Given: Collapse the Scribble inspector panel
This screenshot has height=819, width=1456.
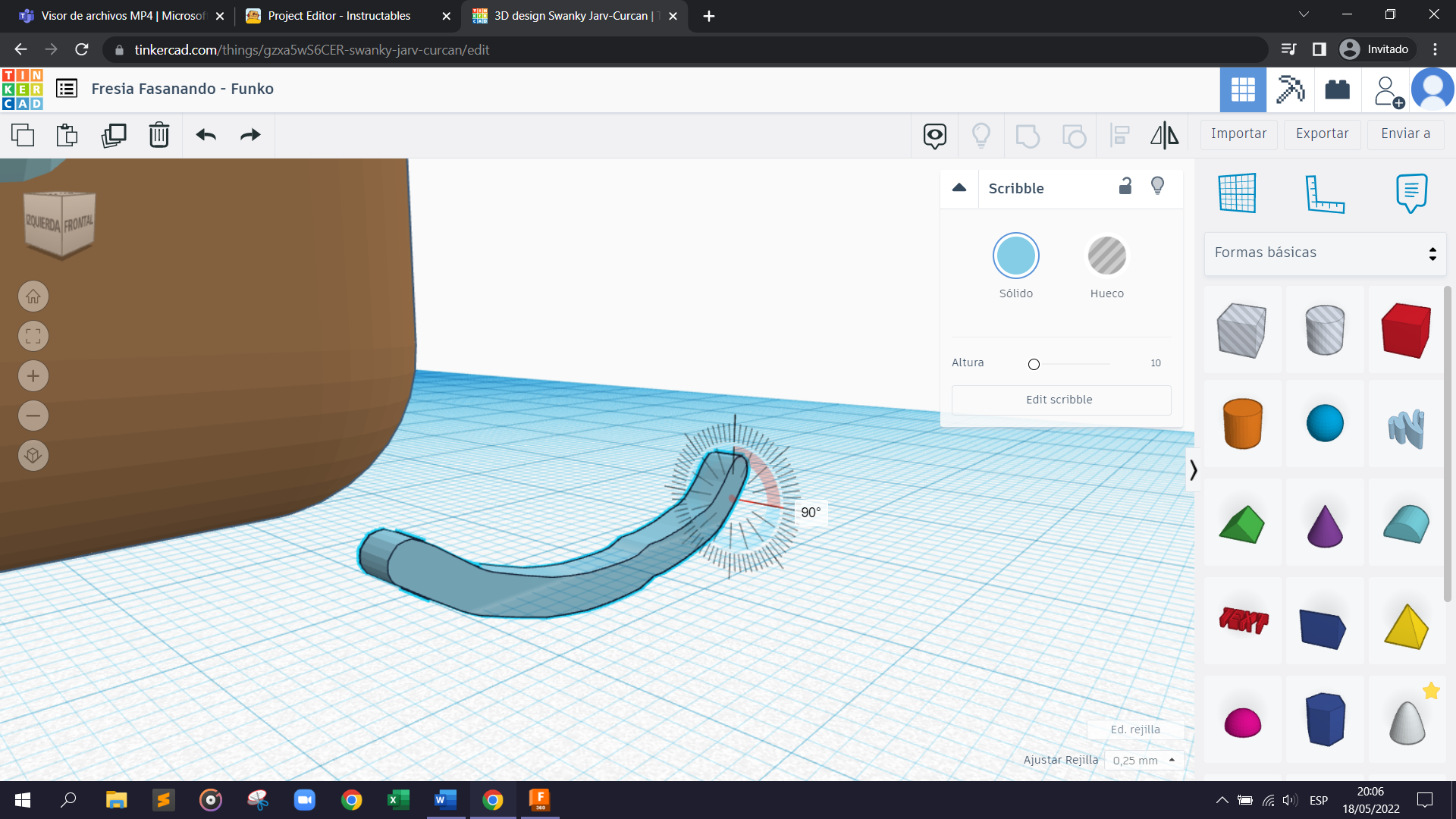Looking at the screenshot, I should pyautogui.click(x=959, y=188).
